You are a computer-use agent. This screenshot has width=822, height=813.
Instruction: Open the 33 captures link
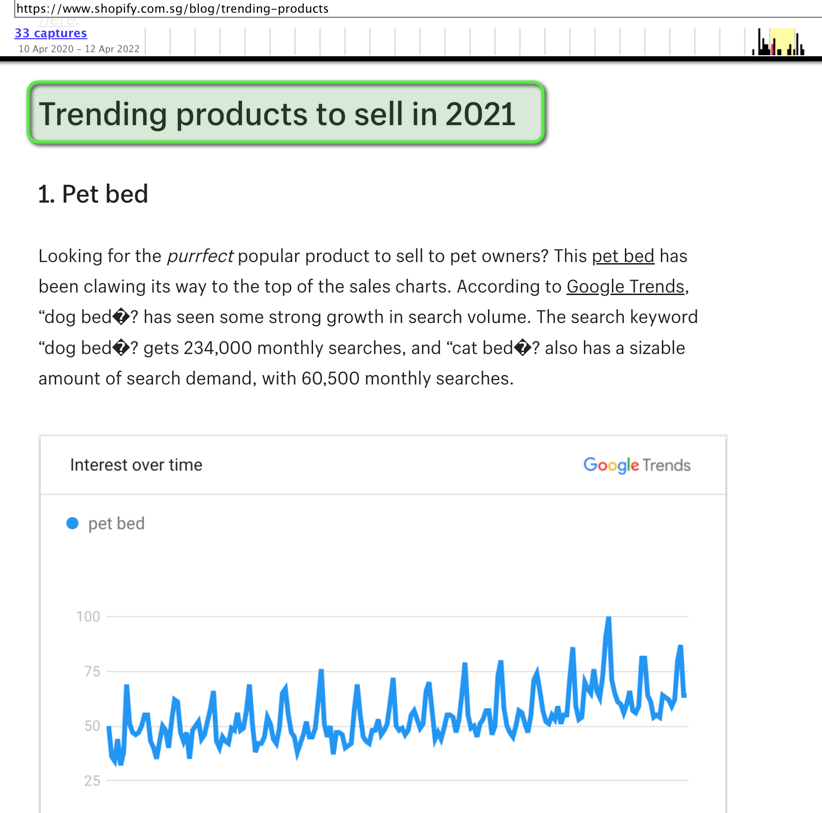click(x=50, y=33)
